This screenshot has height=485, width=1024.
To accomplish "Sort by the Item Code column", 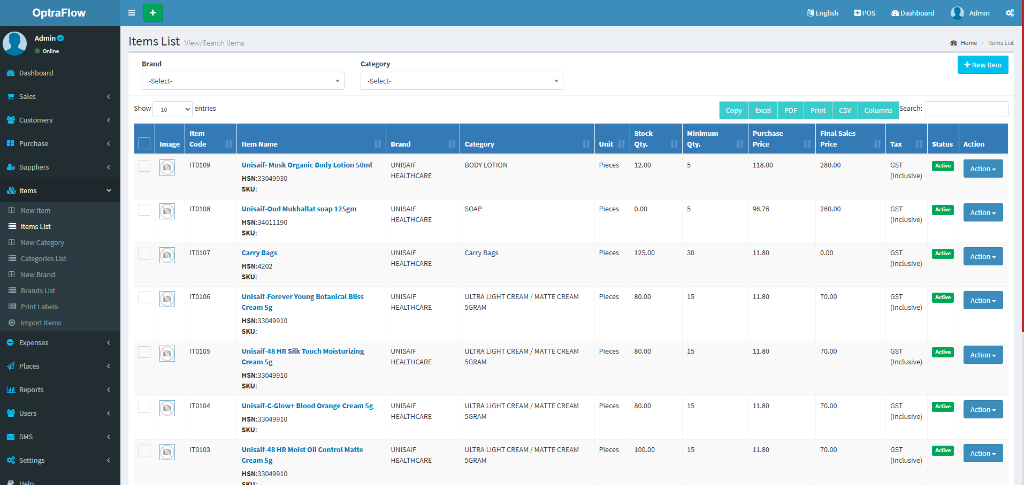I will click(x=210, y=138).
